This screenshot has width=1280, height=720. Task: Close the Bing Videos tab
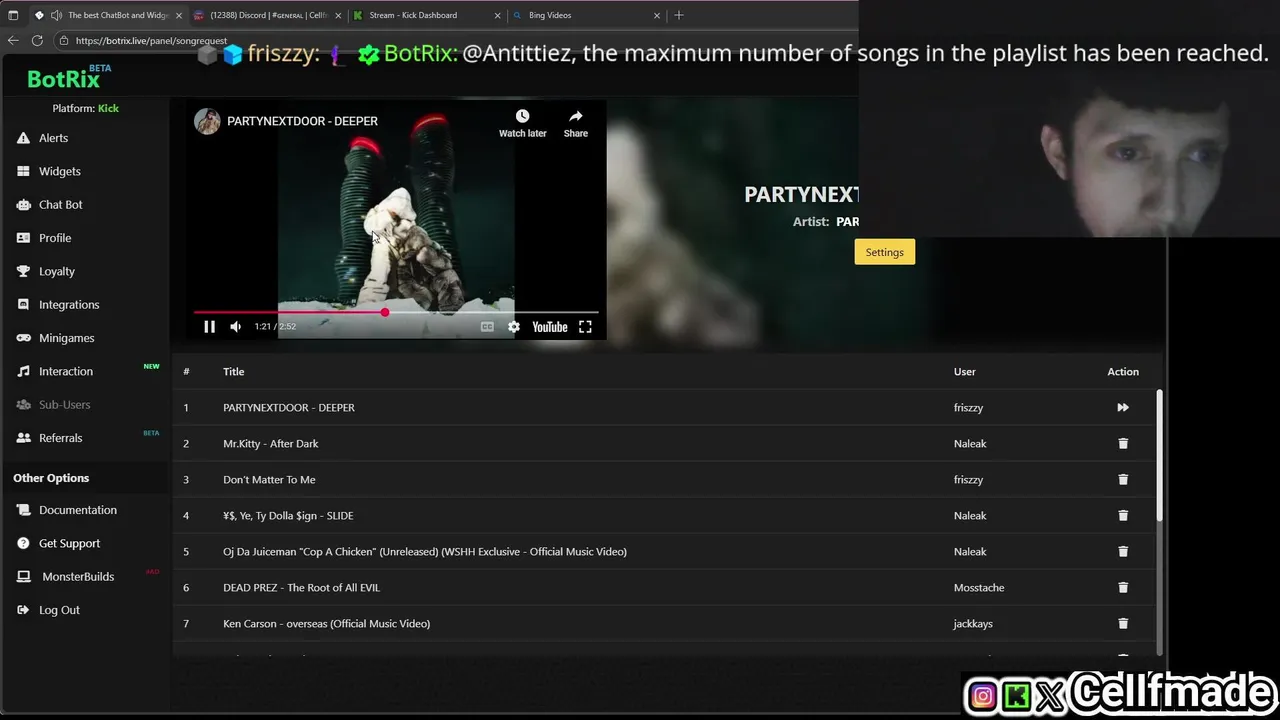click(x=657, y=15)
